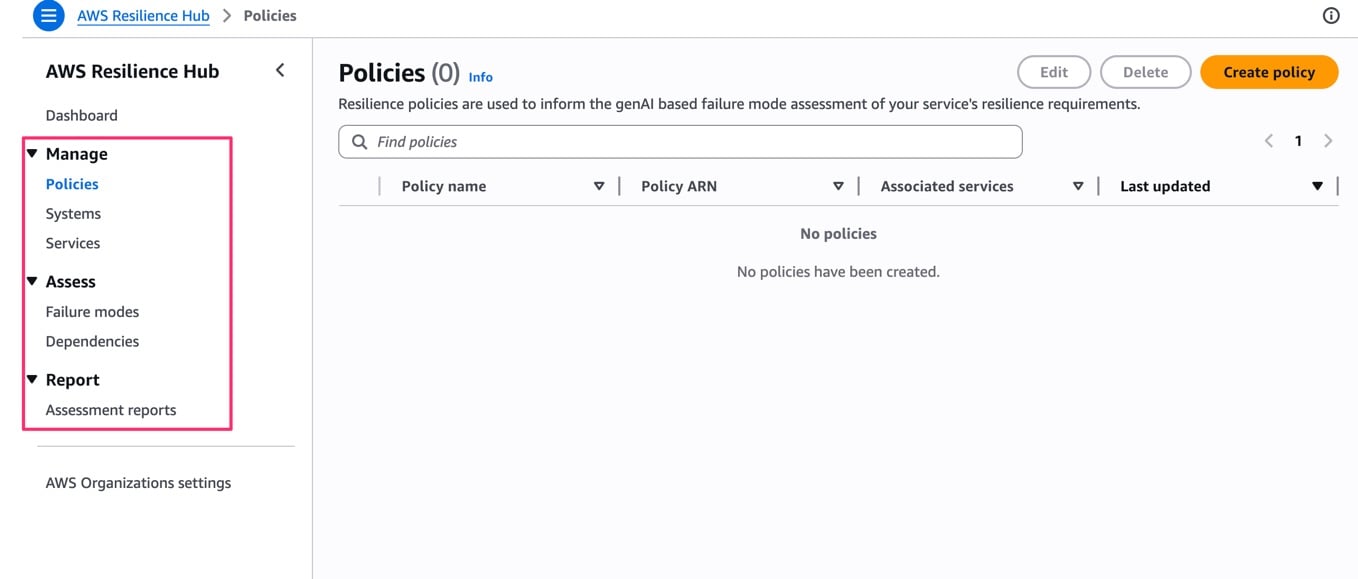Image resolution: width=1358 pixels, height=579 pixels.
Task: Sort by Policy ARN column arrow
Action: click(x=838, y=186)
